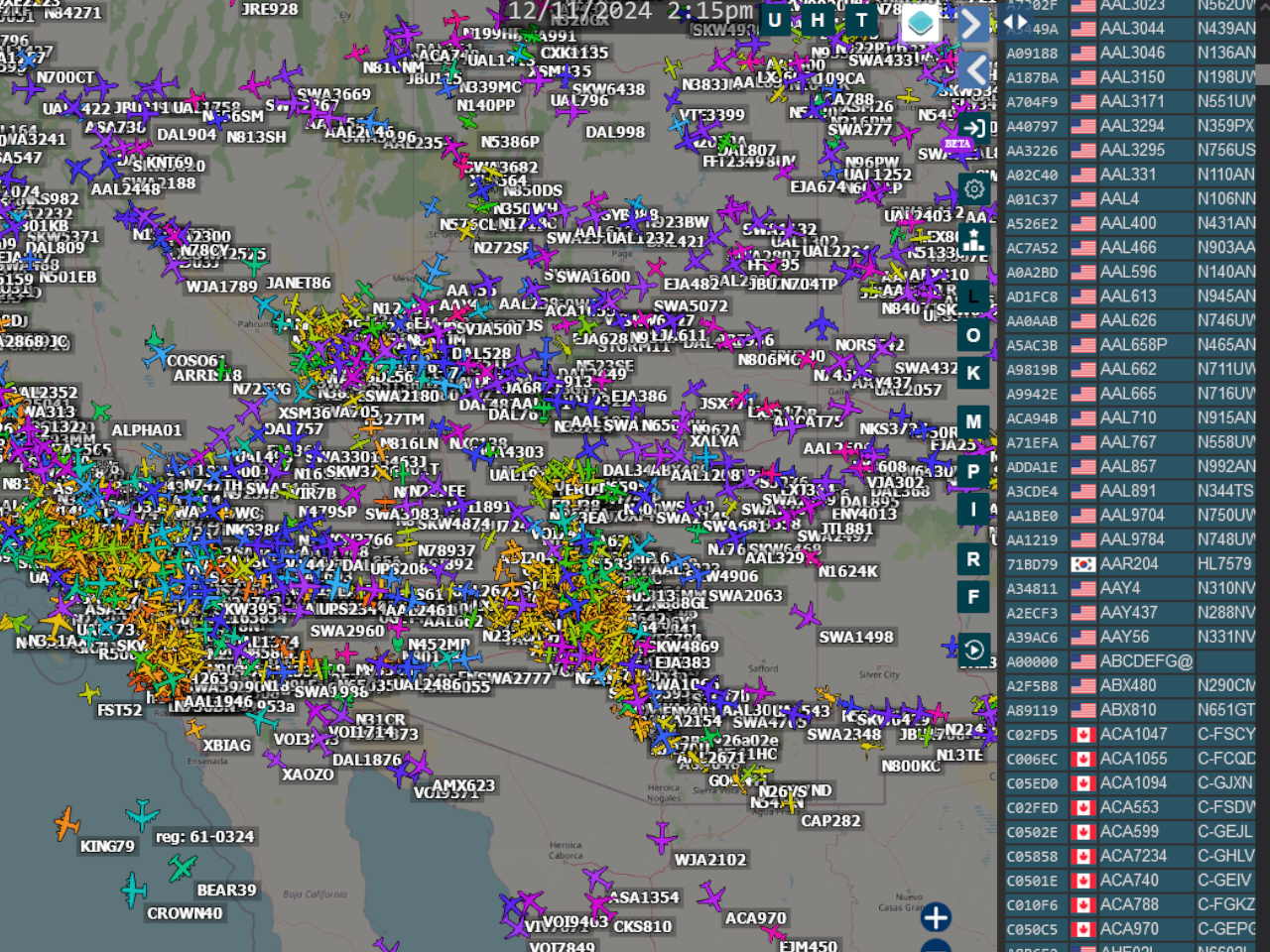This screenshot has height=952, width=1270.
Task: Toggle all tracks with the T button
Action: (861, 20)
